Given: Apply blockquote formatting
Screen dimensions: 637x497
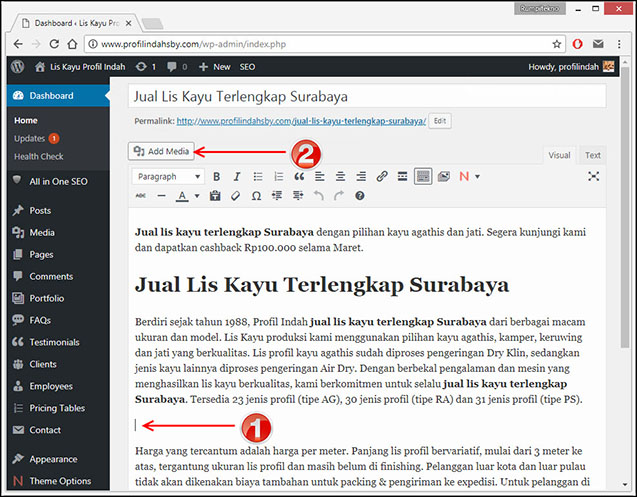Looking at the screenshot, I should [x=299, y=176].
